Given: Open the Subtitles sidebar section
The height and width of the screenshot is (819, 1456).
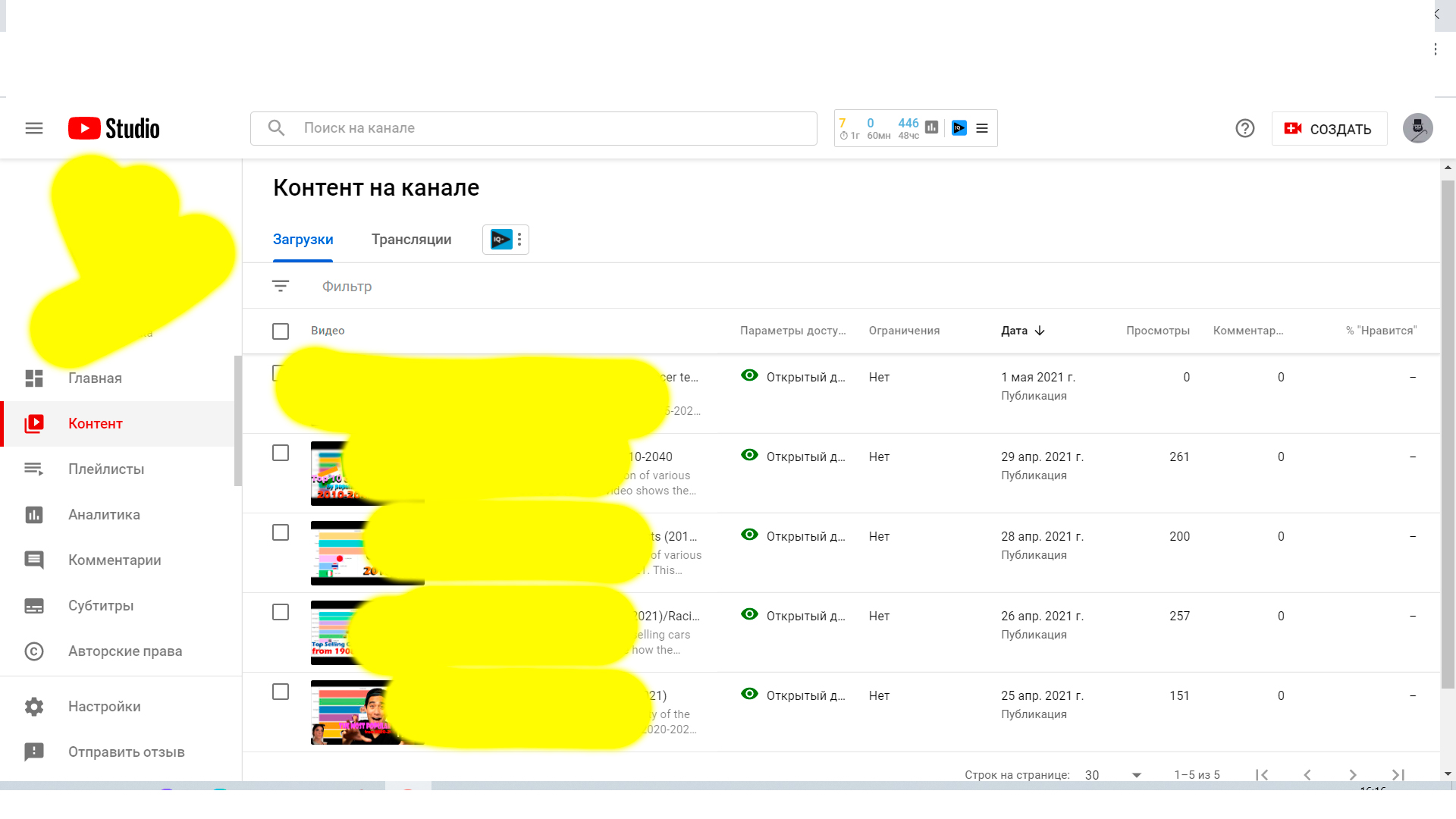Looking at the screenshot, I should pyautogui.click(x=101, y=606).
